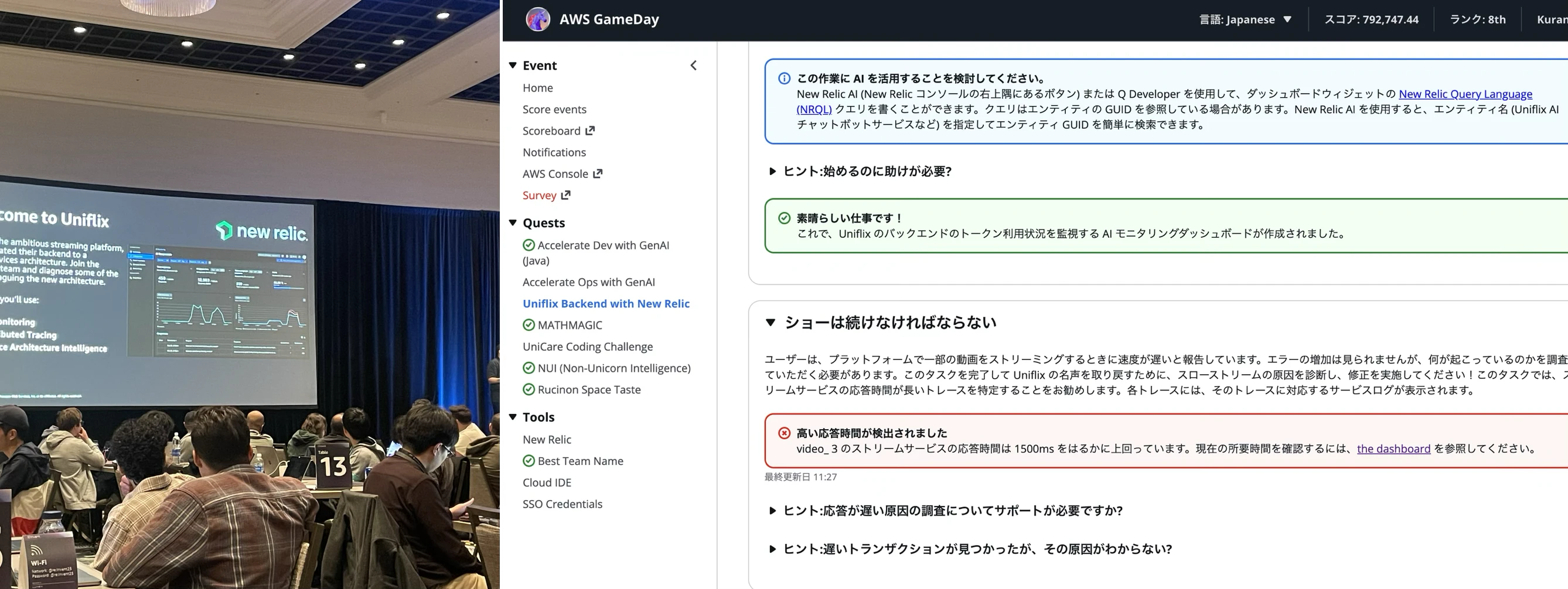Screen dimensions: 1568x589
Task: Open the Accelerate Dev with GenAI (Java) quest
Action: [x=603, y=252]
